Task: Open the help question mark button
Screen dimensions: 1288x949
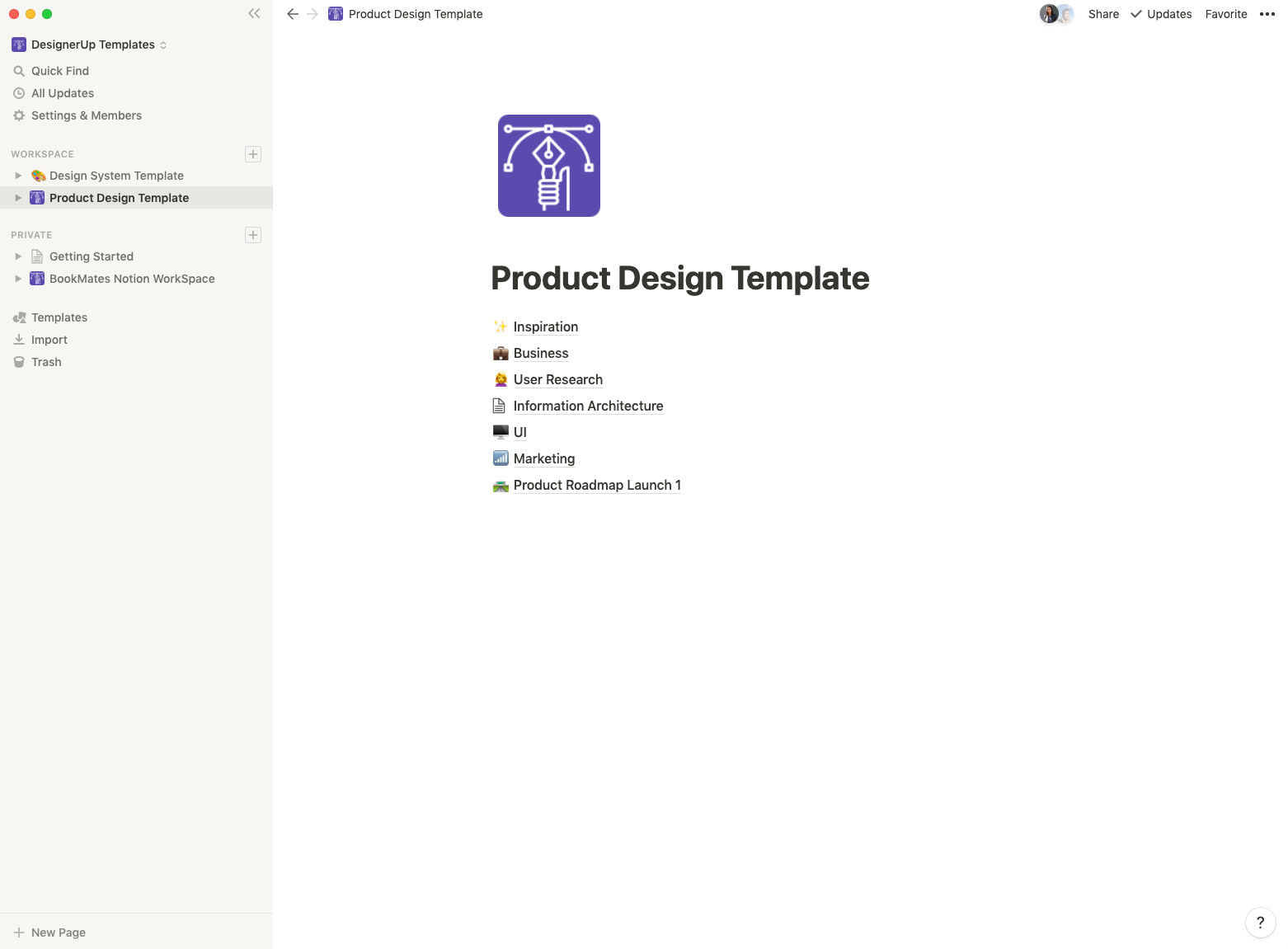Action: tap(1260, 923)
